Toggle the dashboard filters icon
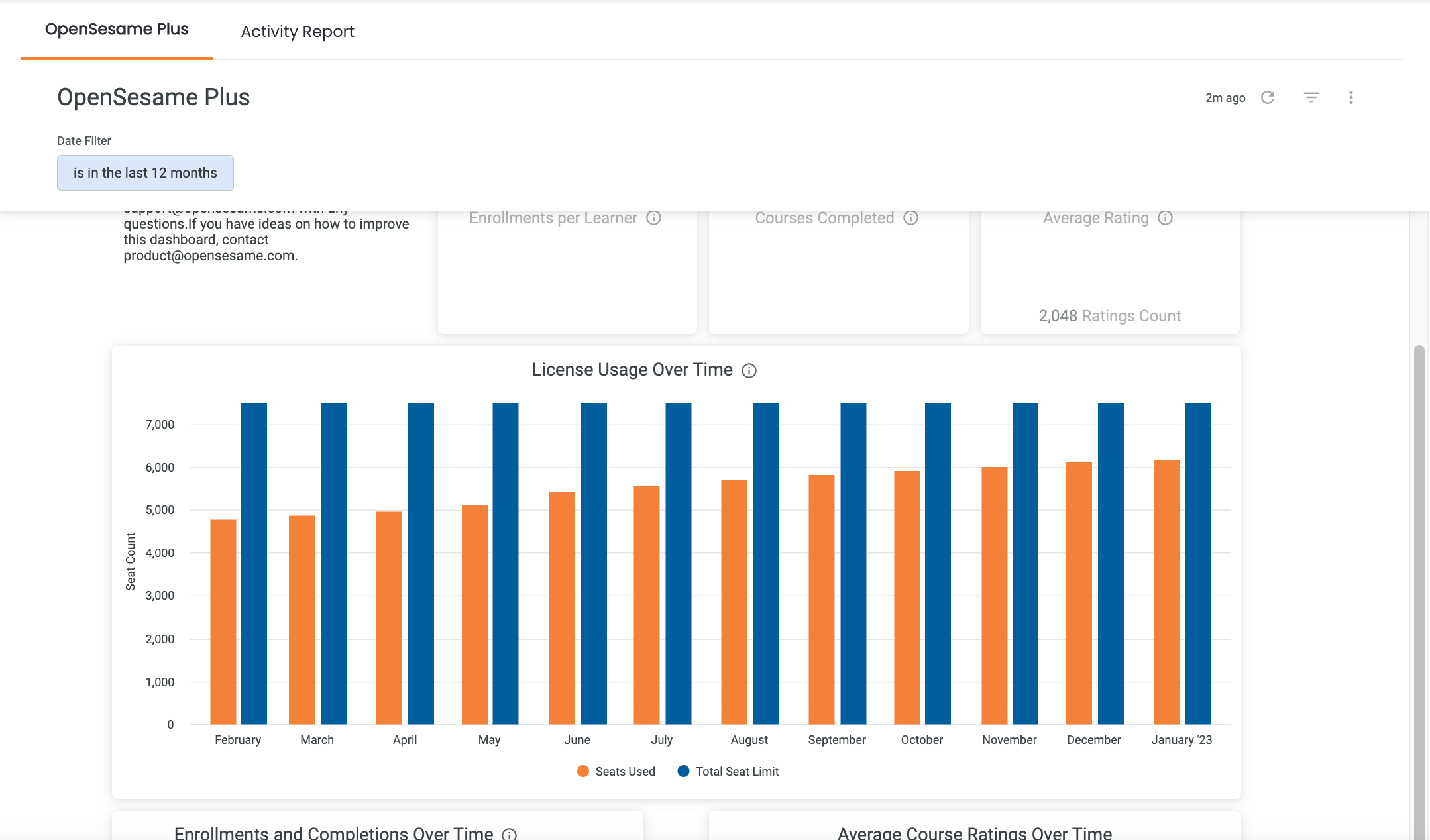This screenshot has width=1430, height=840. 1311,97
